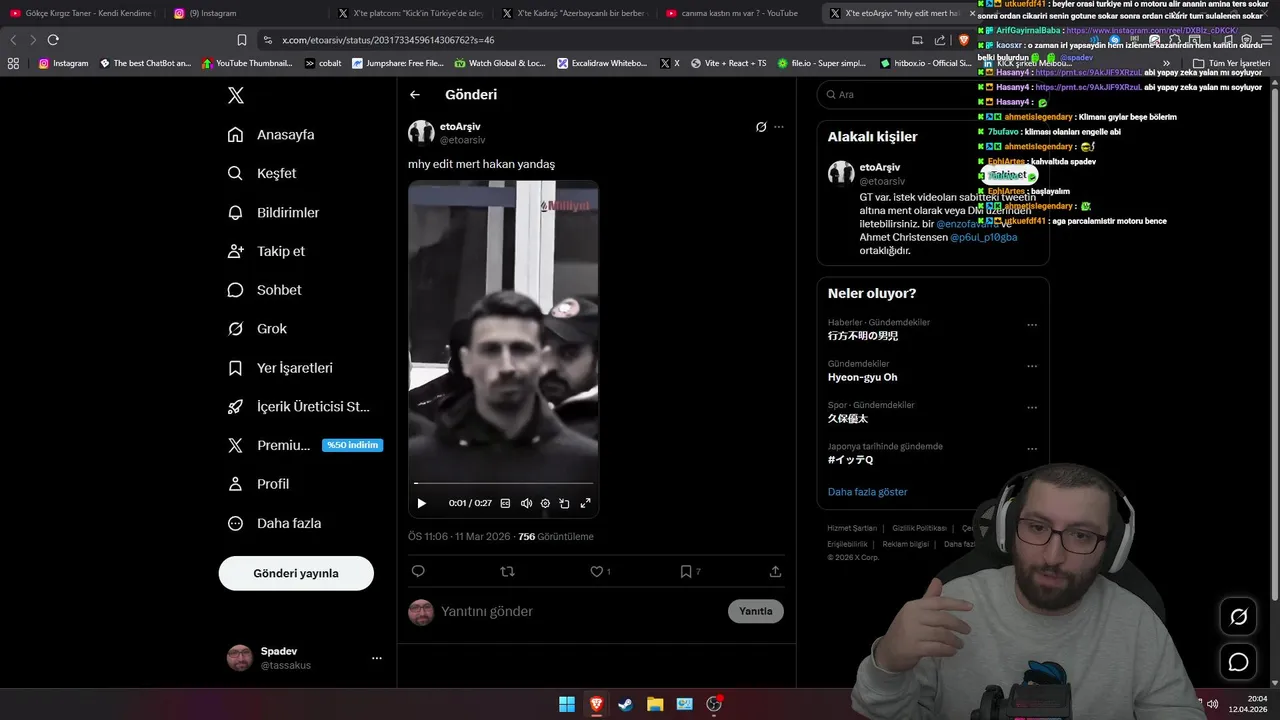The width and height of the screenshot is (1280, 720).
Task: Open Anasayfa (Home) in sidebar
Action: [x=272, y=135]
